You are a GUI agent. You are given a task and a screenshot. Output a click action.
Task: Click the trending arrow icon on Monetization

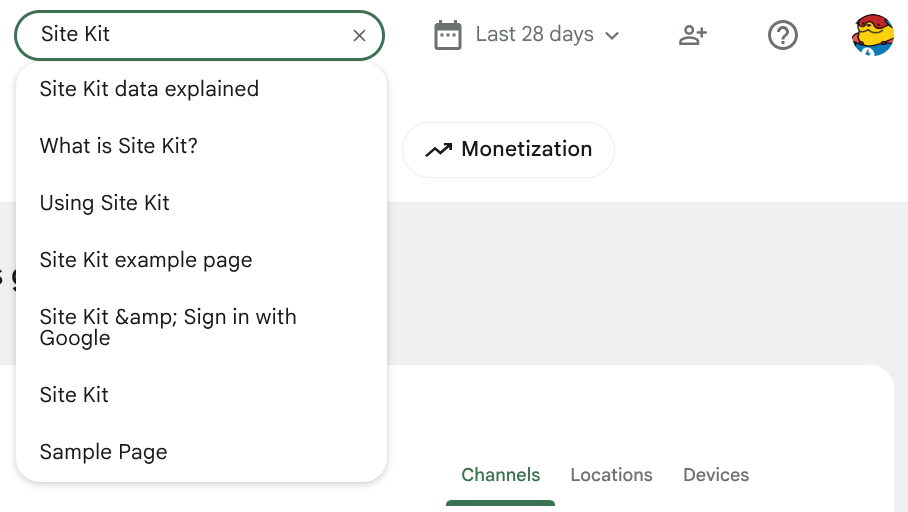coord(438,150)
